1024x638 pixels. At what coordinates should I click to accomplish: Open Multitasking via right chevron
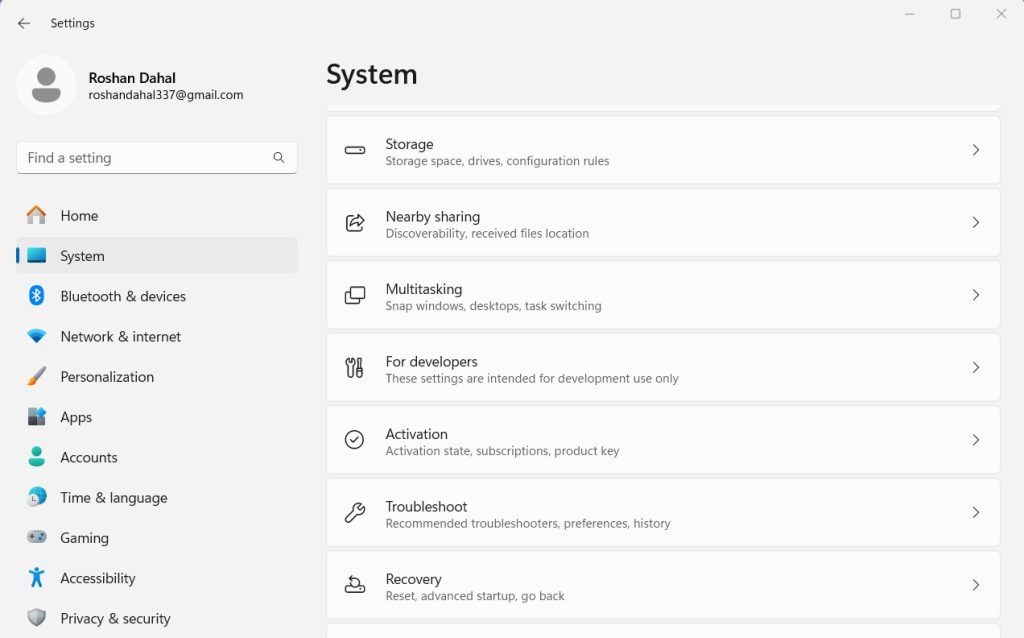(976, 295)
